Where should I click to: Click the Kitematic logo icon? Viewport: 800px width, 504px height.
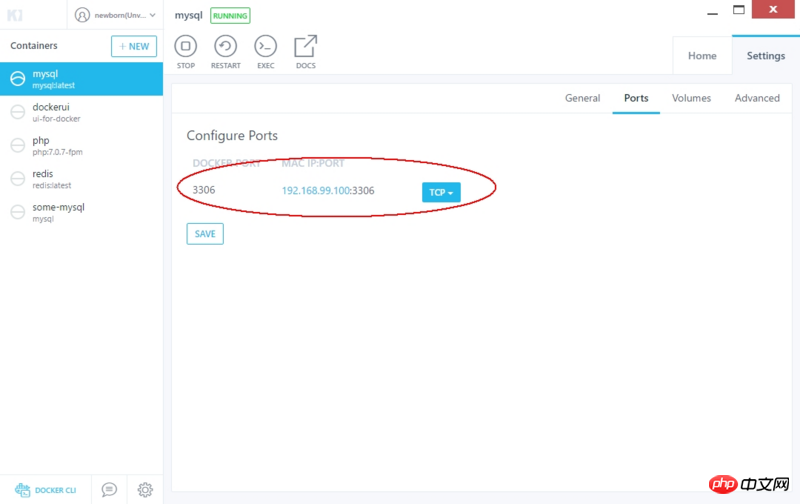(15, 15)
